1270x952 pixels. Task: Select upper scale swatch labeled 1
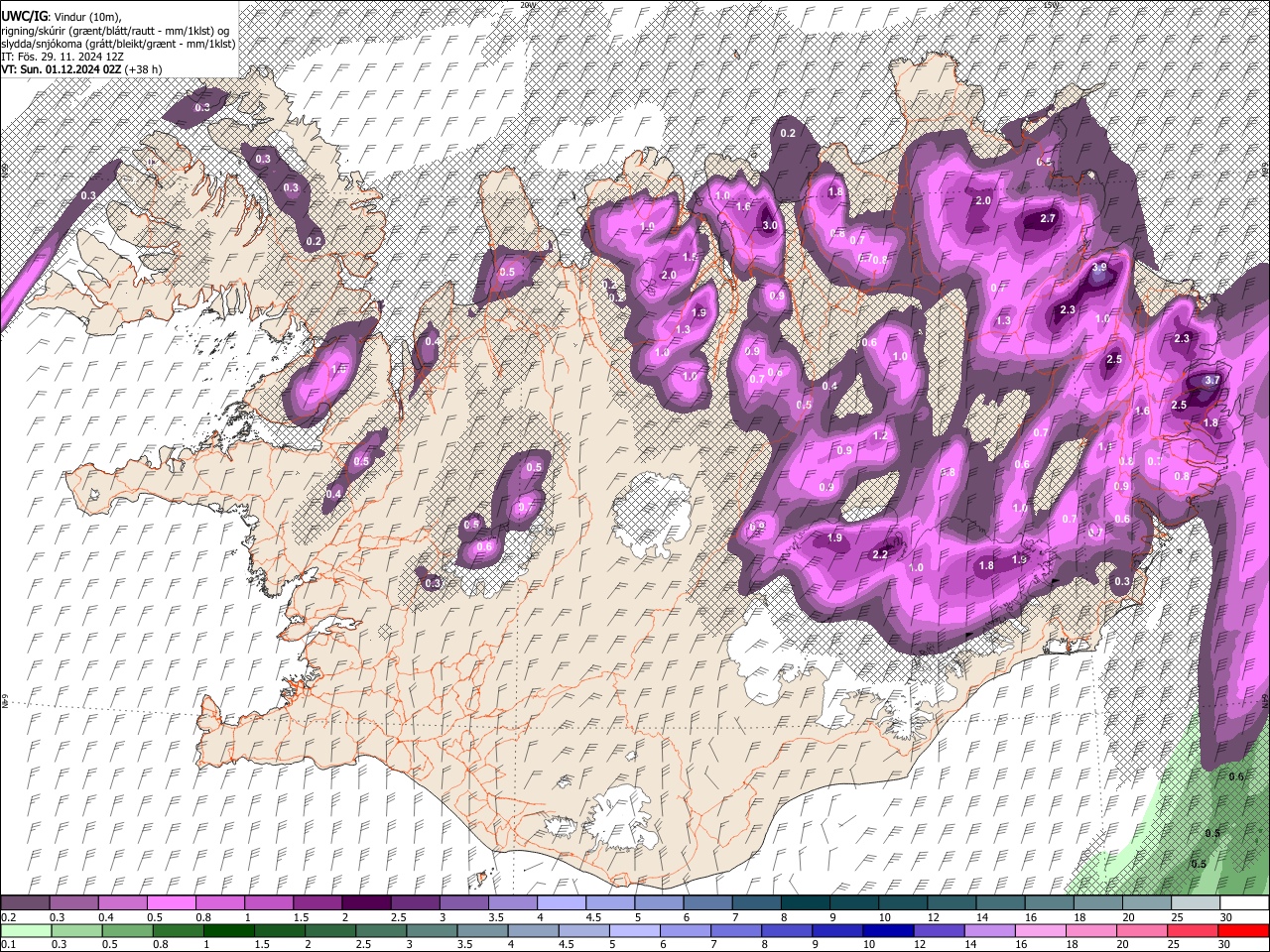268,903
